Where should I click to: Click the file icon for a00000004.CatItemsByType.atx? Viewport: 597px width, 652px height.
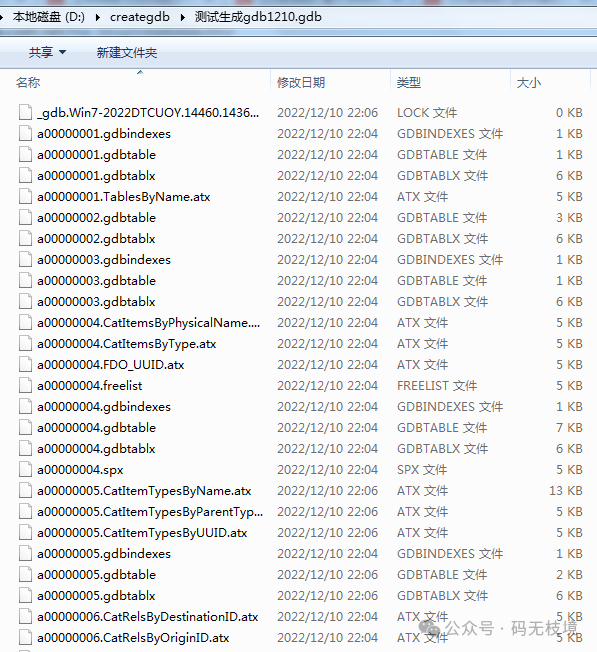(x=25, y=343)
